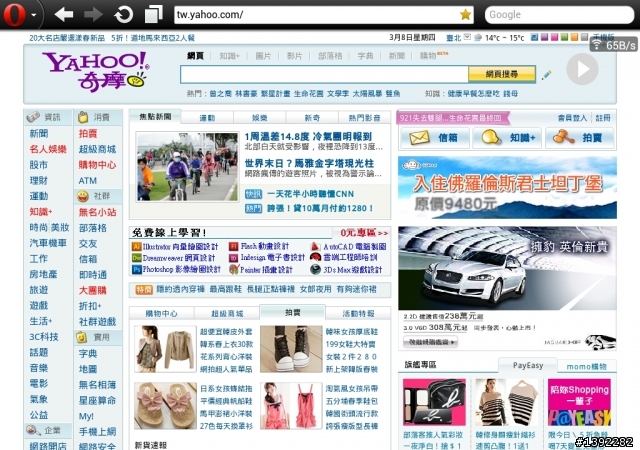Viewport: 640px width, 450px height.
Task: Click the 3Ds Max course icon
Action: [x=315, y=270]
